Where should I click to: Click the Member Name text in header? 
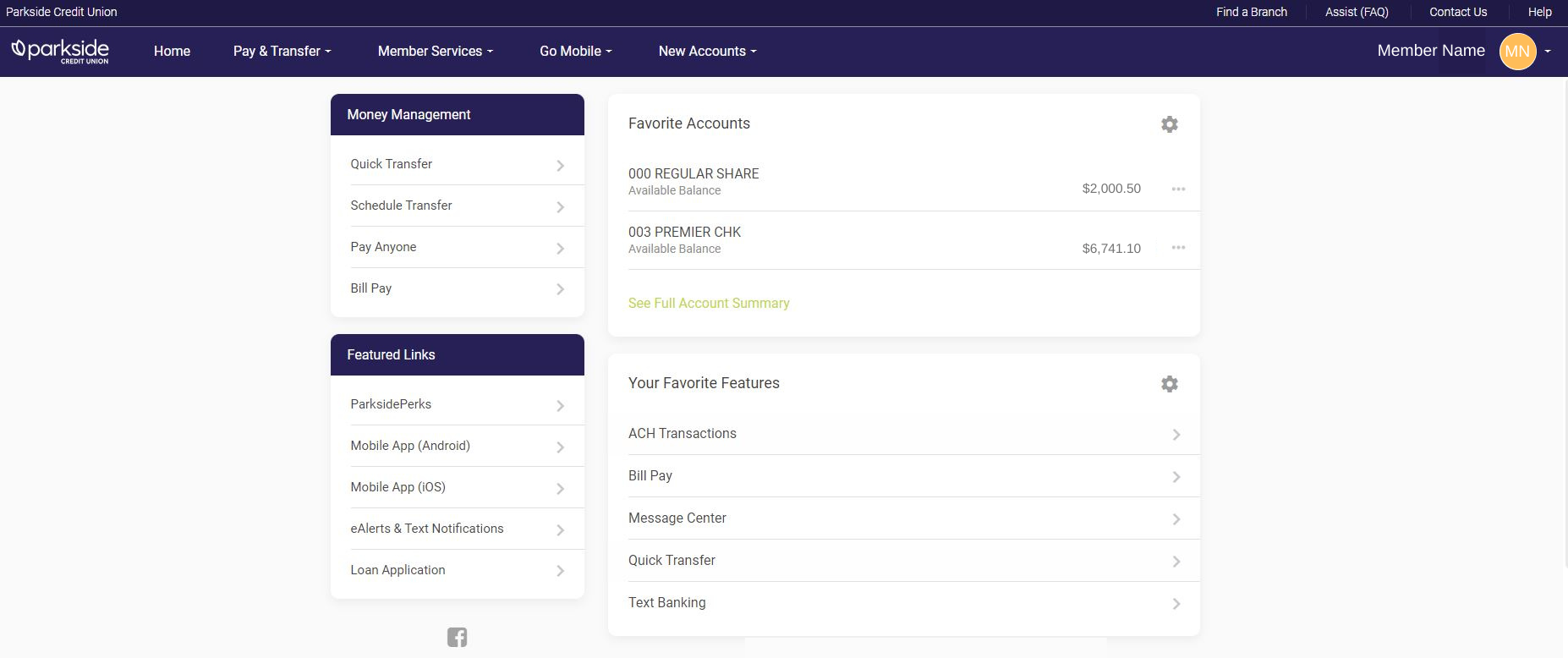(1431, 51)
